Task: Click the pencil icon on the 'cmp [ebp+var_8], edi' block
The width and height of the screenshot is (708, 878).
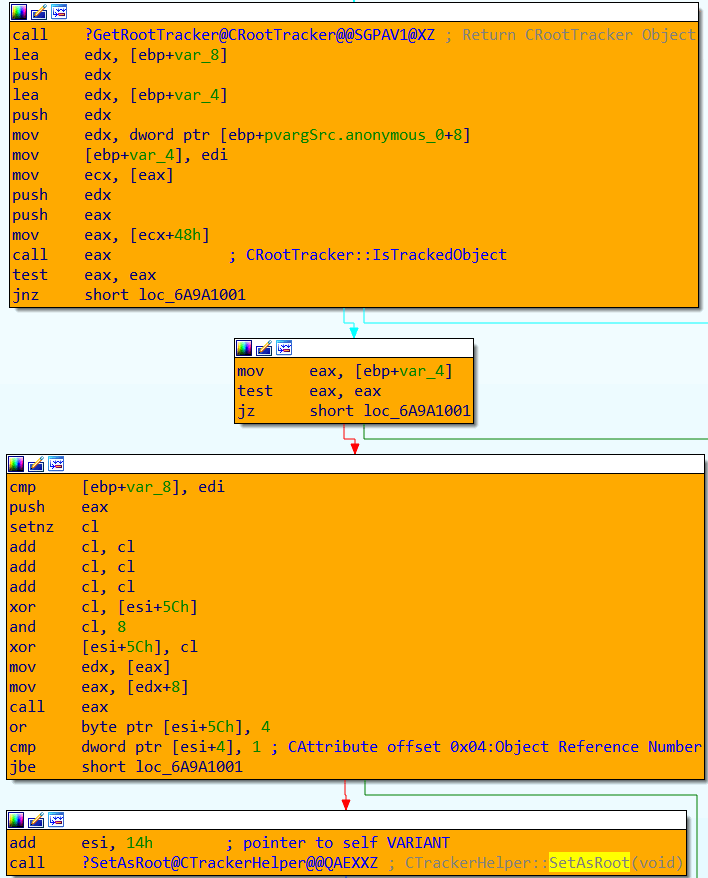Action: pos(37,464)
